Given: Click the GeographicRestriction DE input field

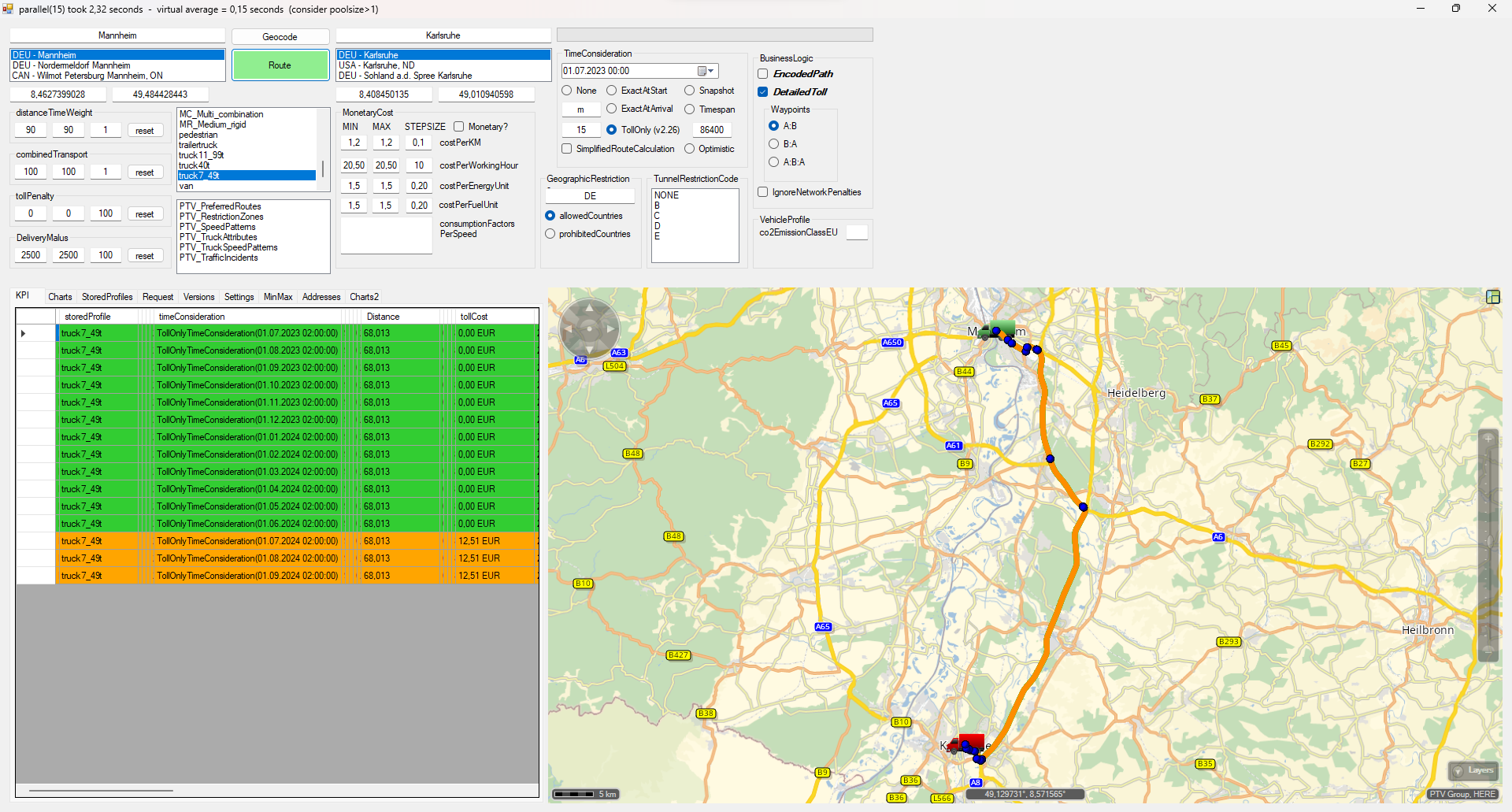Looking at the screenshot, I should (590, 196).
